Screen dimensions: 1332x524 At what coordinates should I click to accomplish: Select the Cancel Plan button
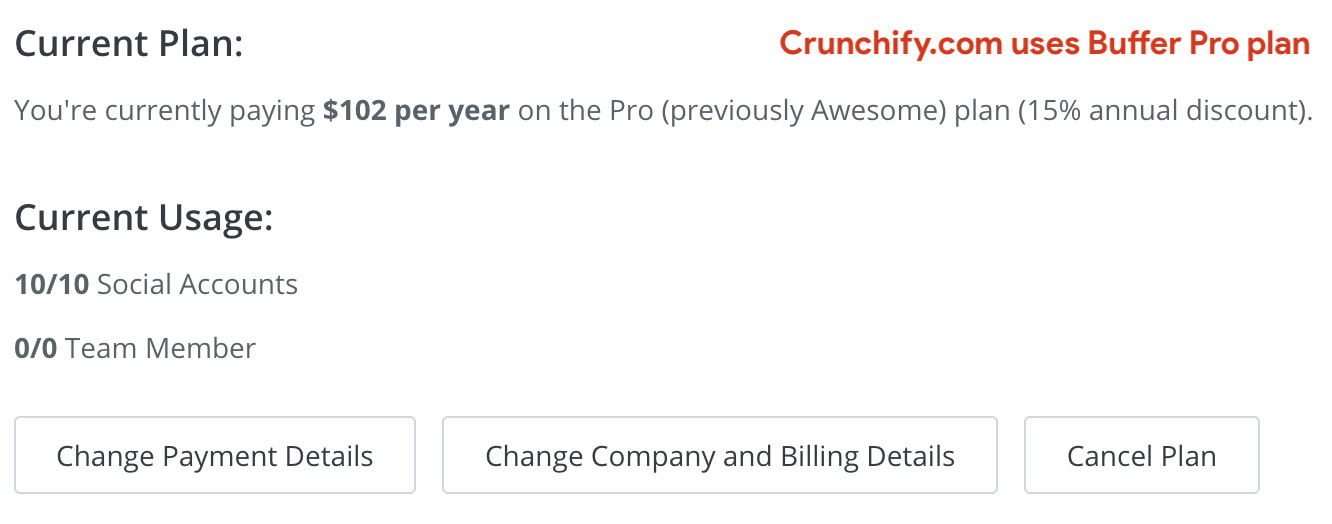tap(1142, 455)
